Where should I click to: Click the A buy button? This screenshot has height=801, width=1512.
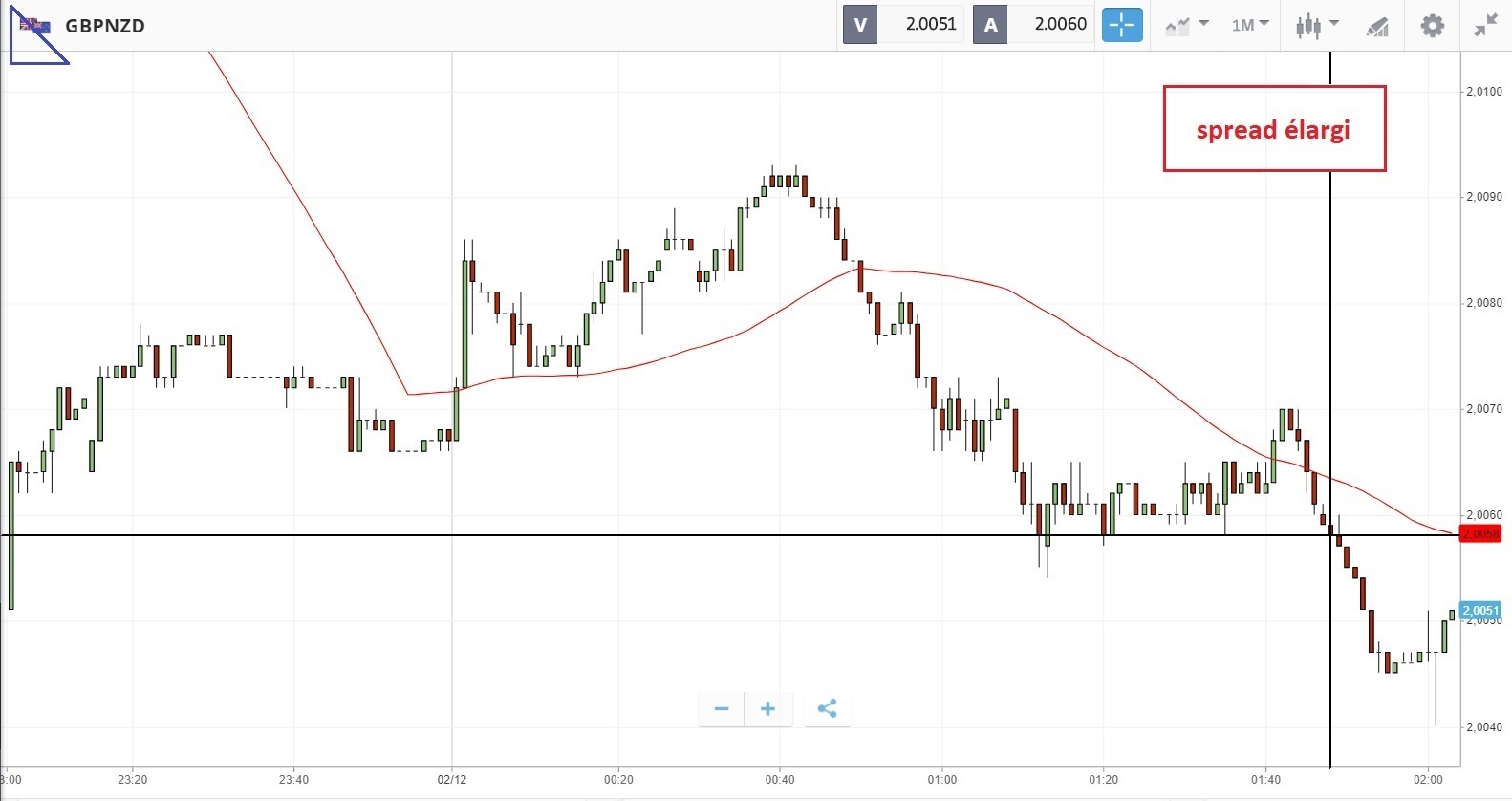(990, 25)
